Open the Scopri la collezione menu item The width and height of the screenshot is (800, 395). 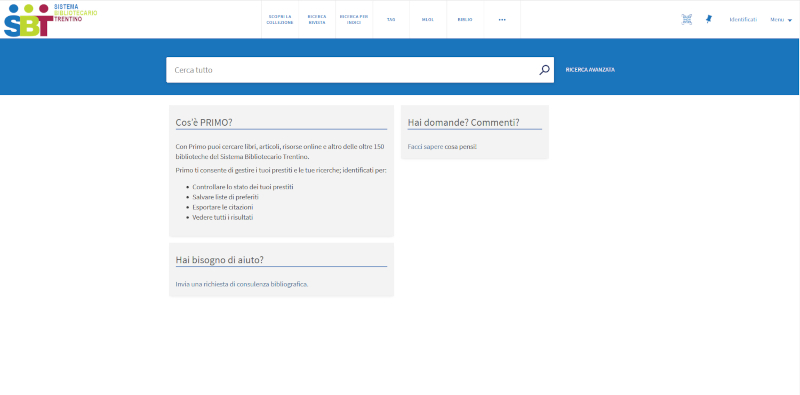click(x=280, y=19)
